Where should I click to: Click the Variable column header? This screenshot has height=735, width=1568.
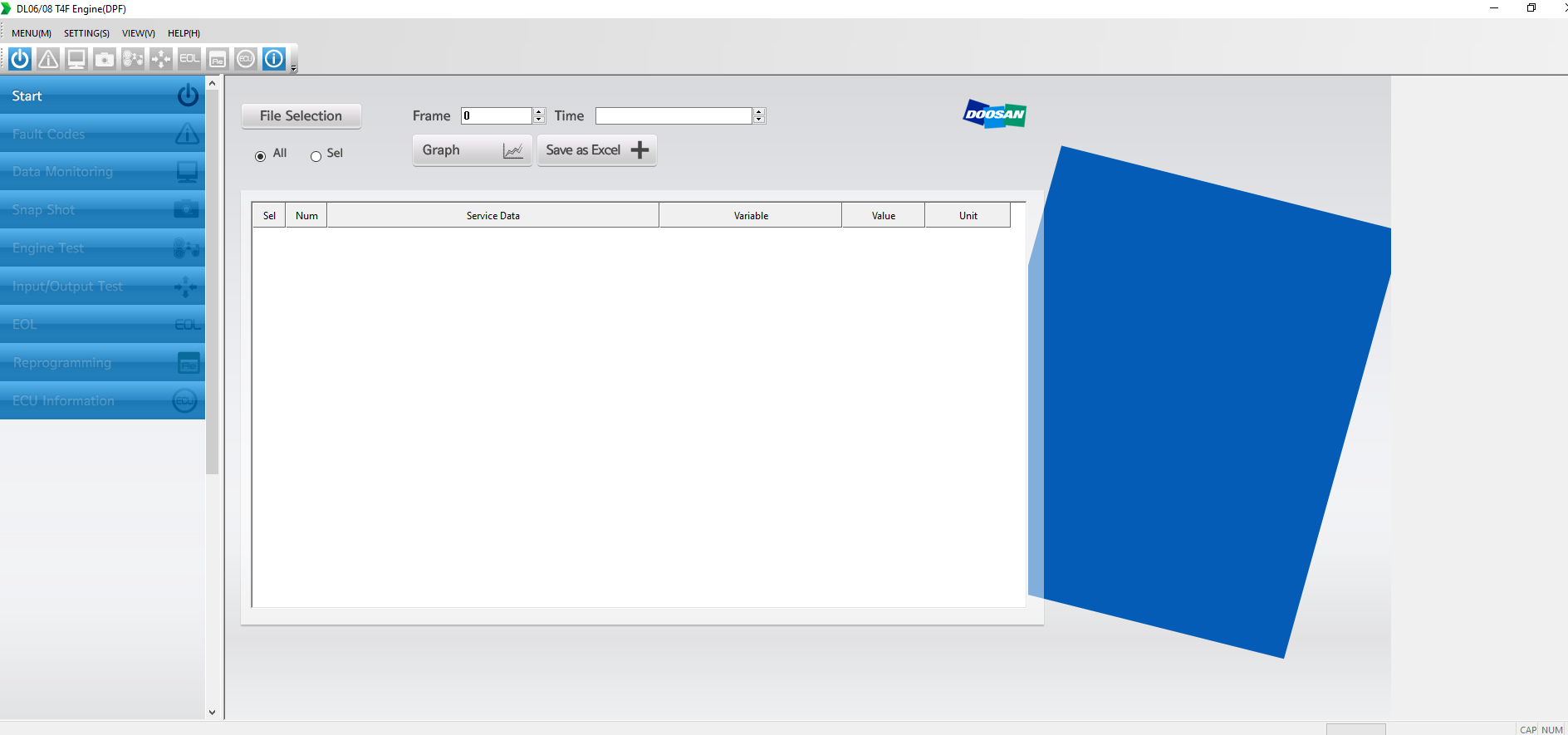click(x=751, y=215)
